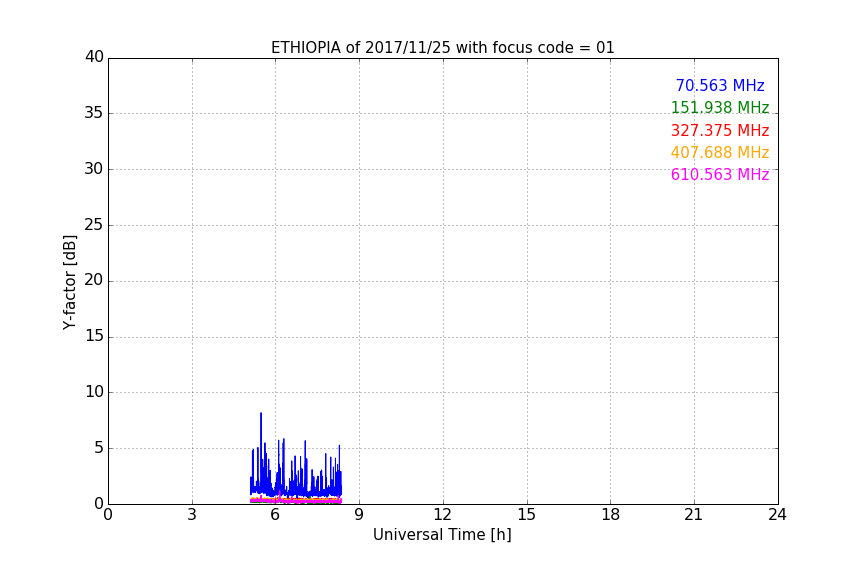The width and height of the screenshot is (864, 576).
Task: Click the x-axis tick label 12
Action: pyautogui.click(x=442, y=515)
